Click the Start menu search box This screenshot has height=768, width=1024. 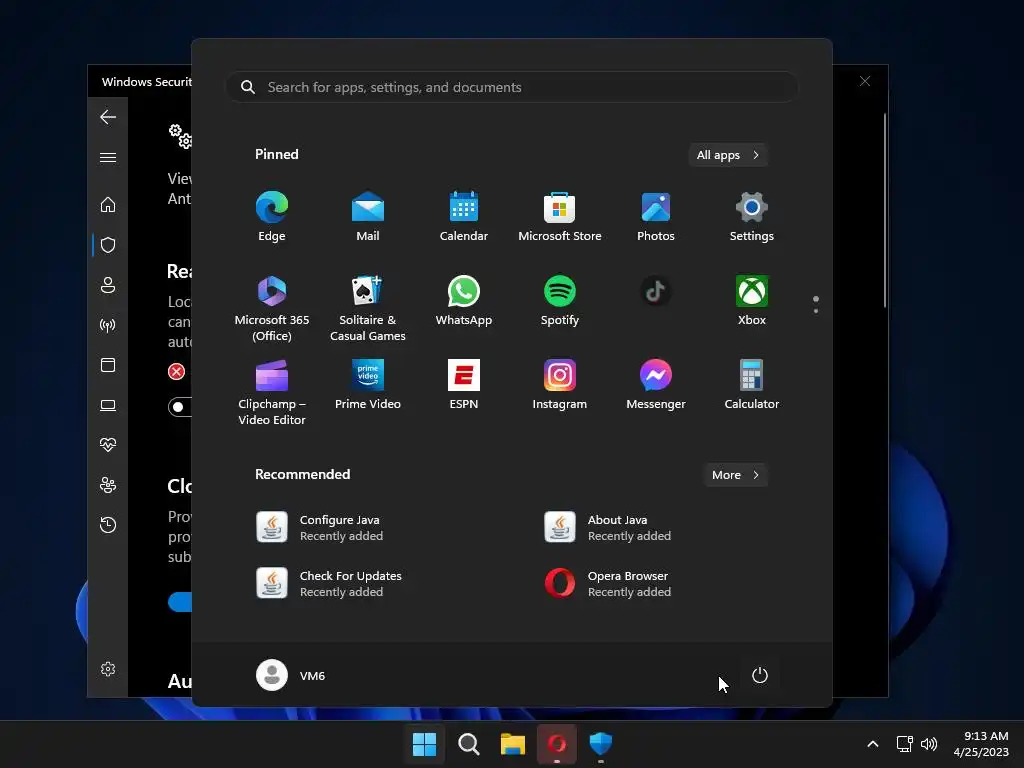tap(512, 87)
